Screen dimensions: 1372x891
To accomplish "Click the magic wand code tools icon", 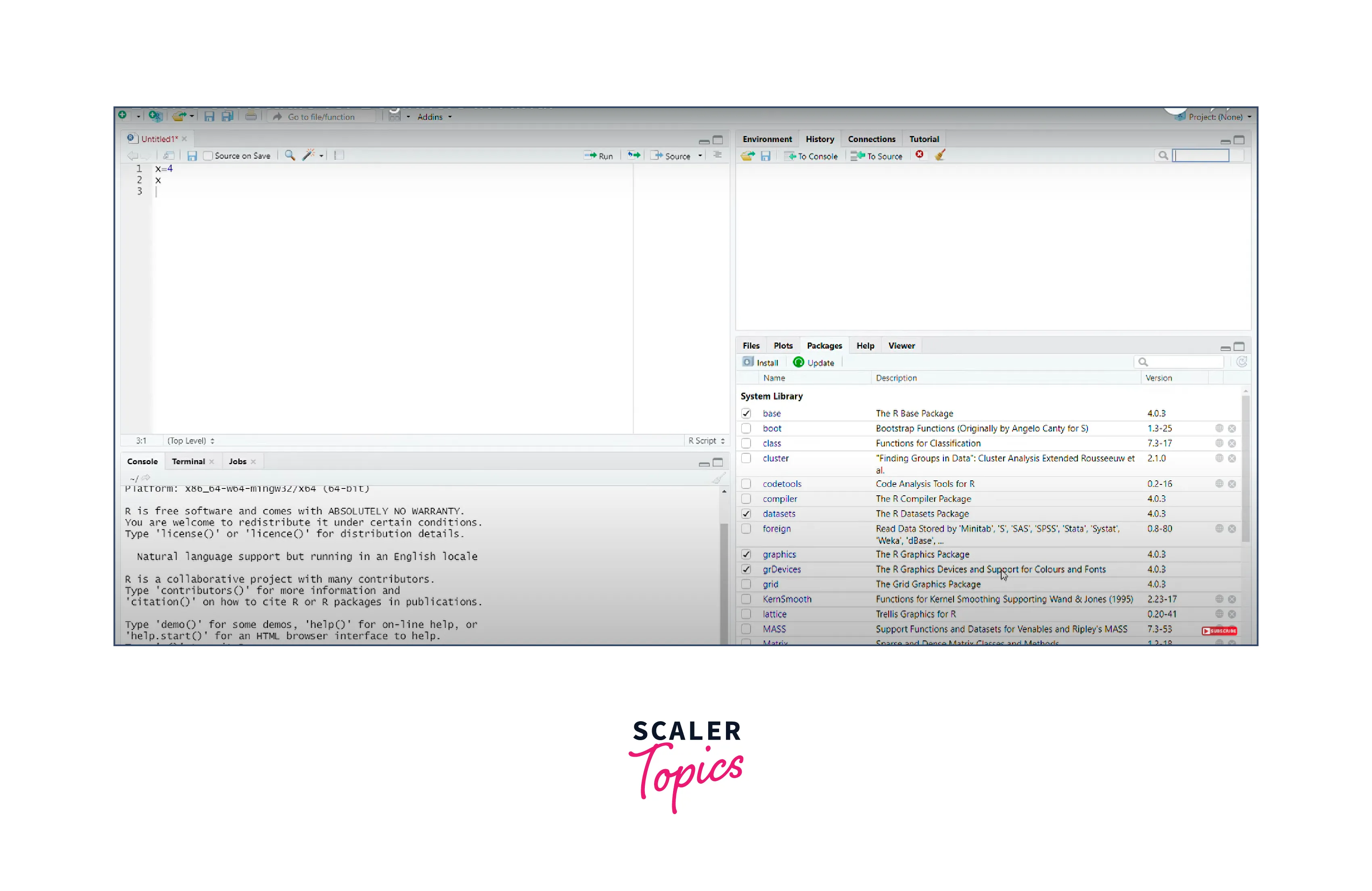I will 308,155.
